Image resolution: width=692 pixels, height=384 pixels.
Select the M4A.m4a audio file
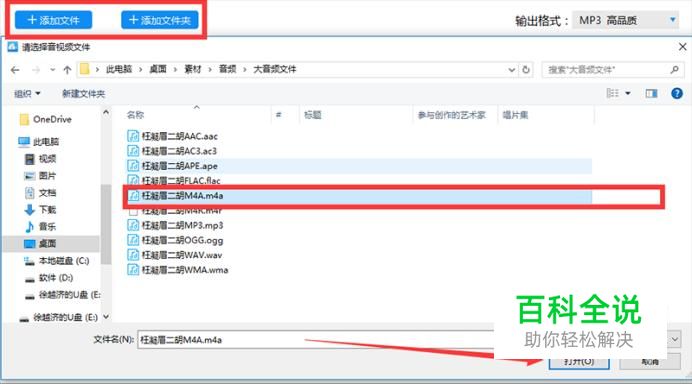point(175,196)
